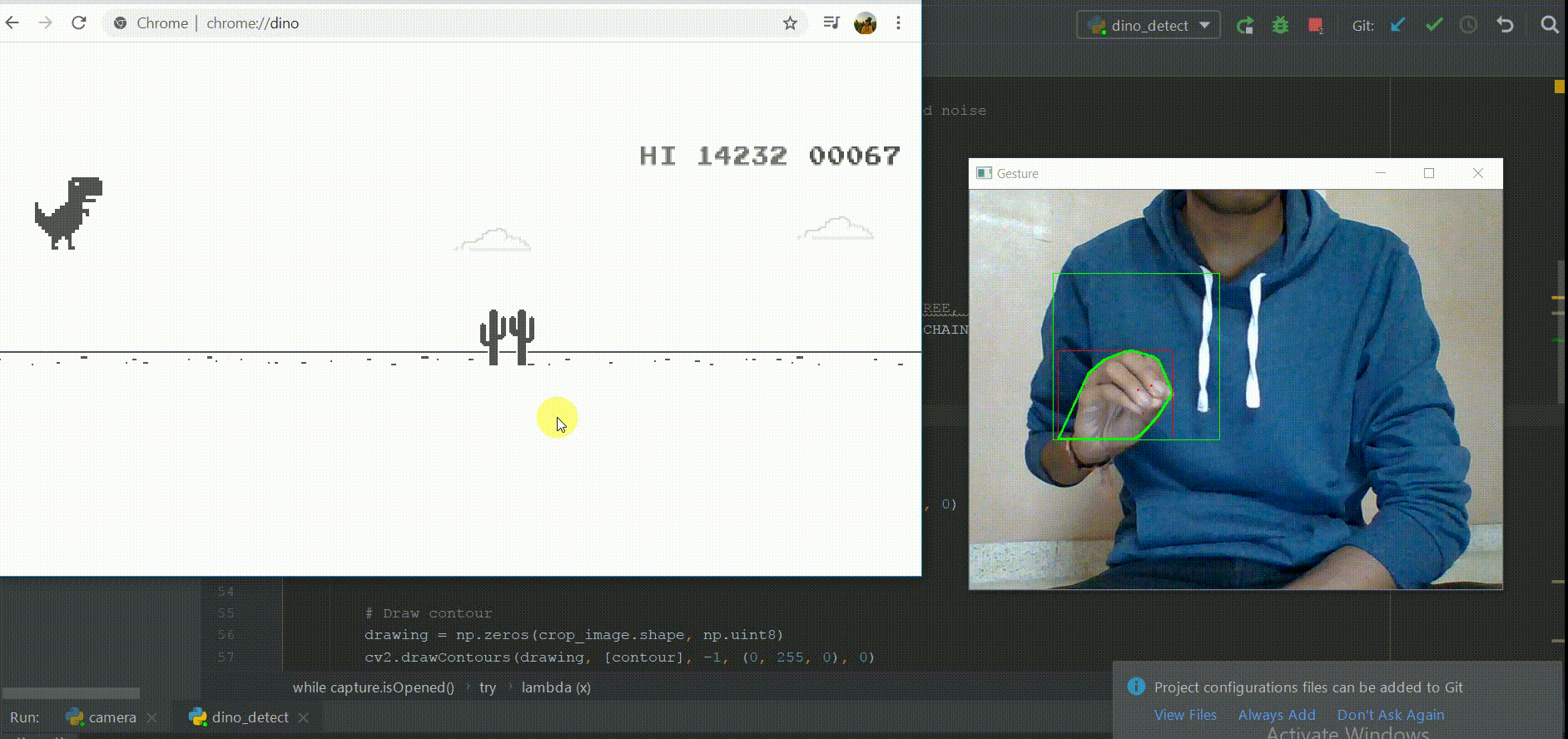Commit changes with Git green checkmark
Screen dimensions: 1568x739
coord(1433,25)
